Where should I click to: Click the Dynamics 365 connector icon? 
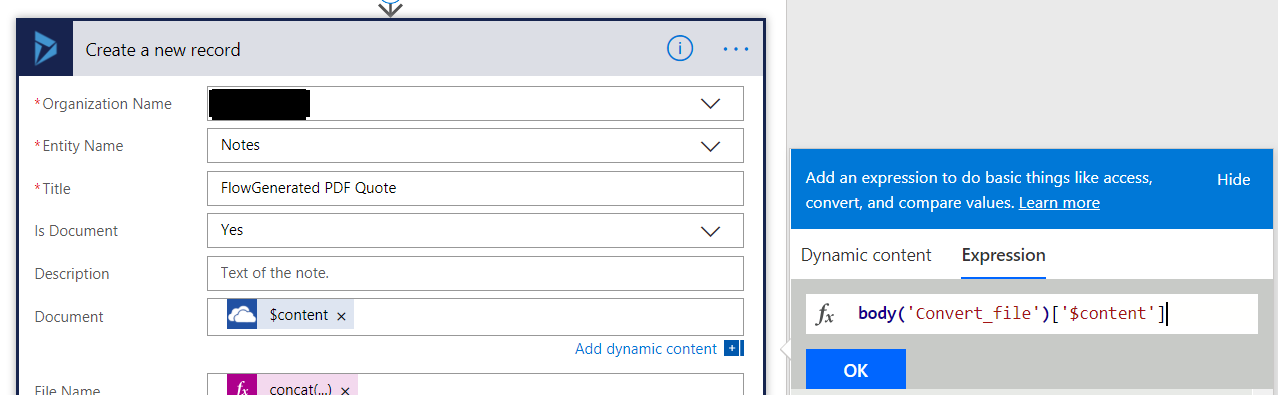tap(46, 49)
